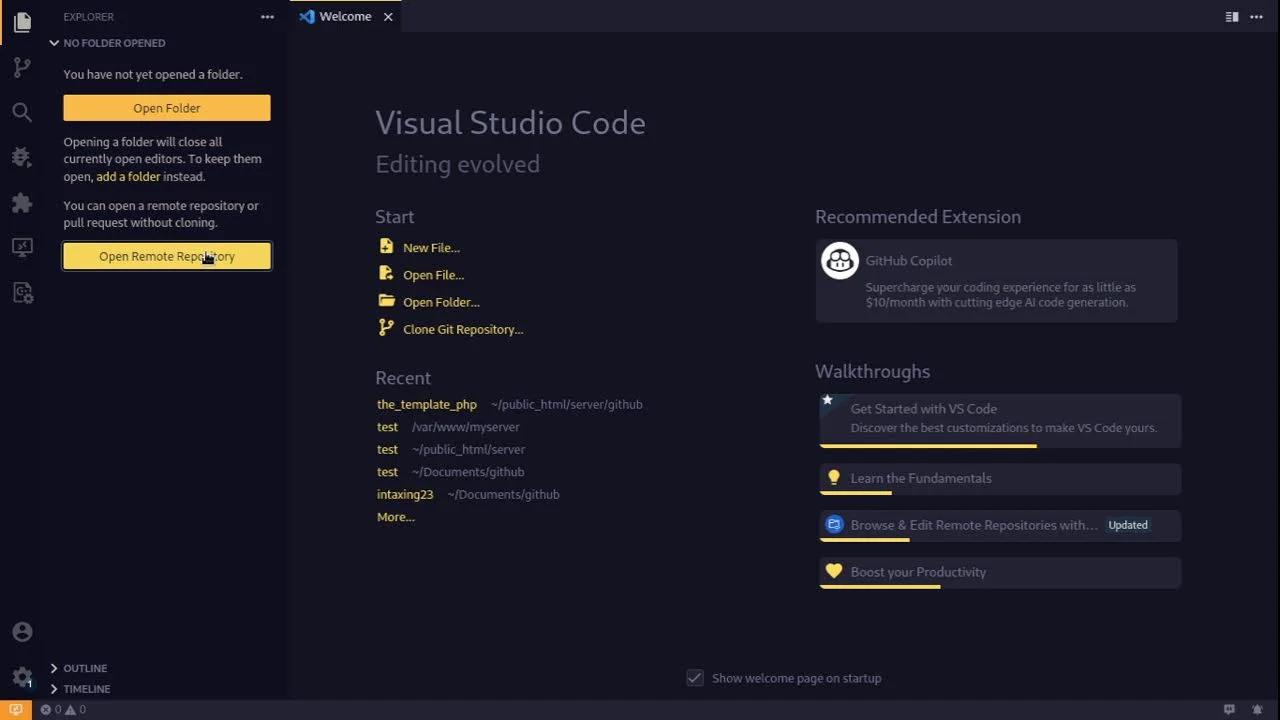This screenshot has width=1280, height=720.
Task: Click the Manage gear icon
Action: click(x=22, y=676)
